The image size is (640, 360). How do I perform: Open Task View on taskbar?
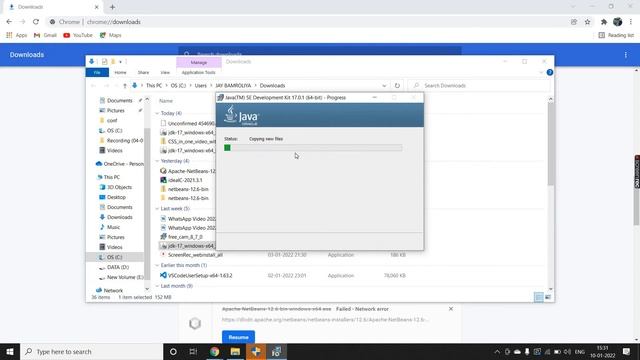click(193, 351)
